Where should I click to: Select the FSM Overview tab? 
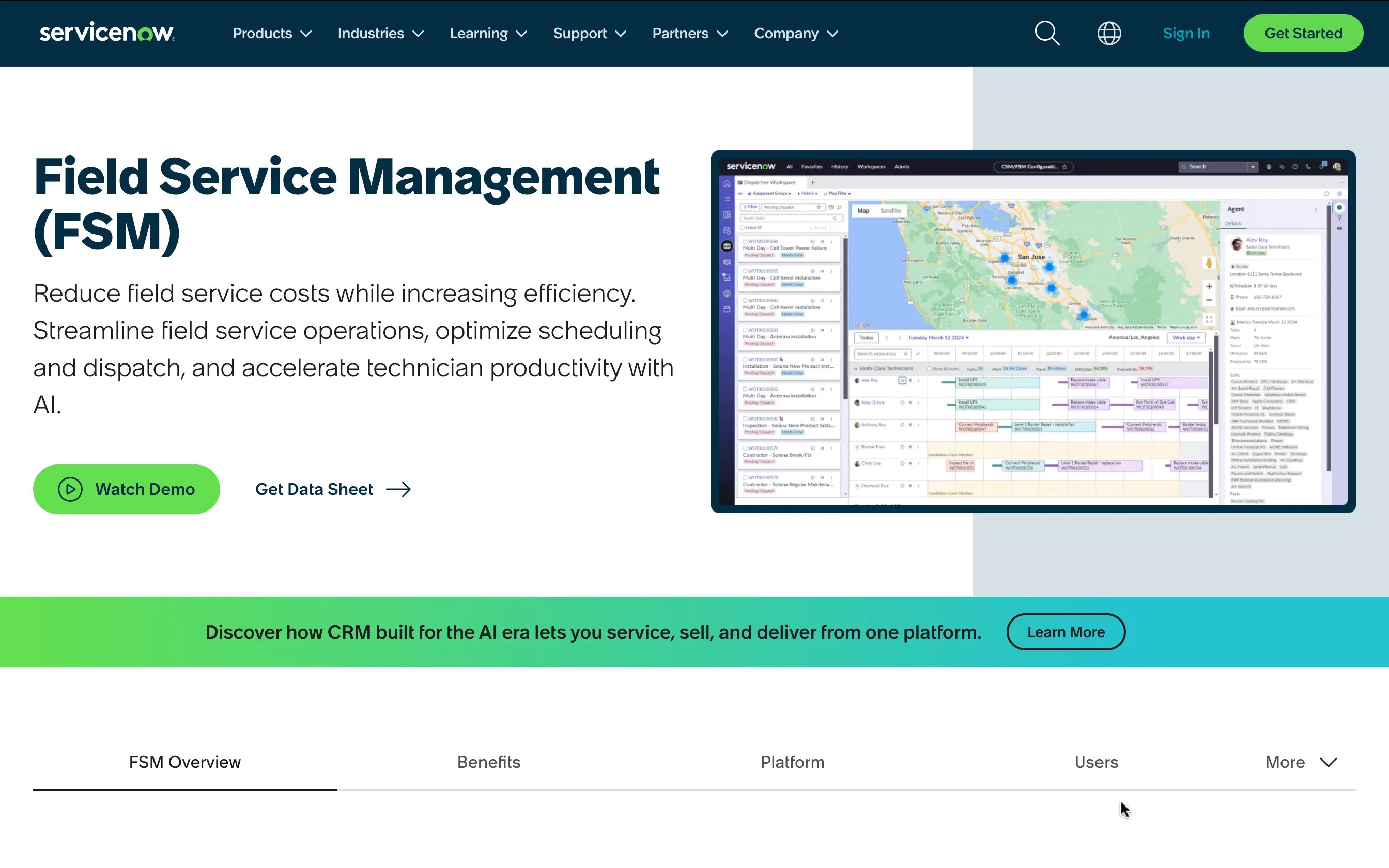185,762
